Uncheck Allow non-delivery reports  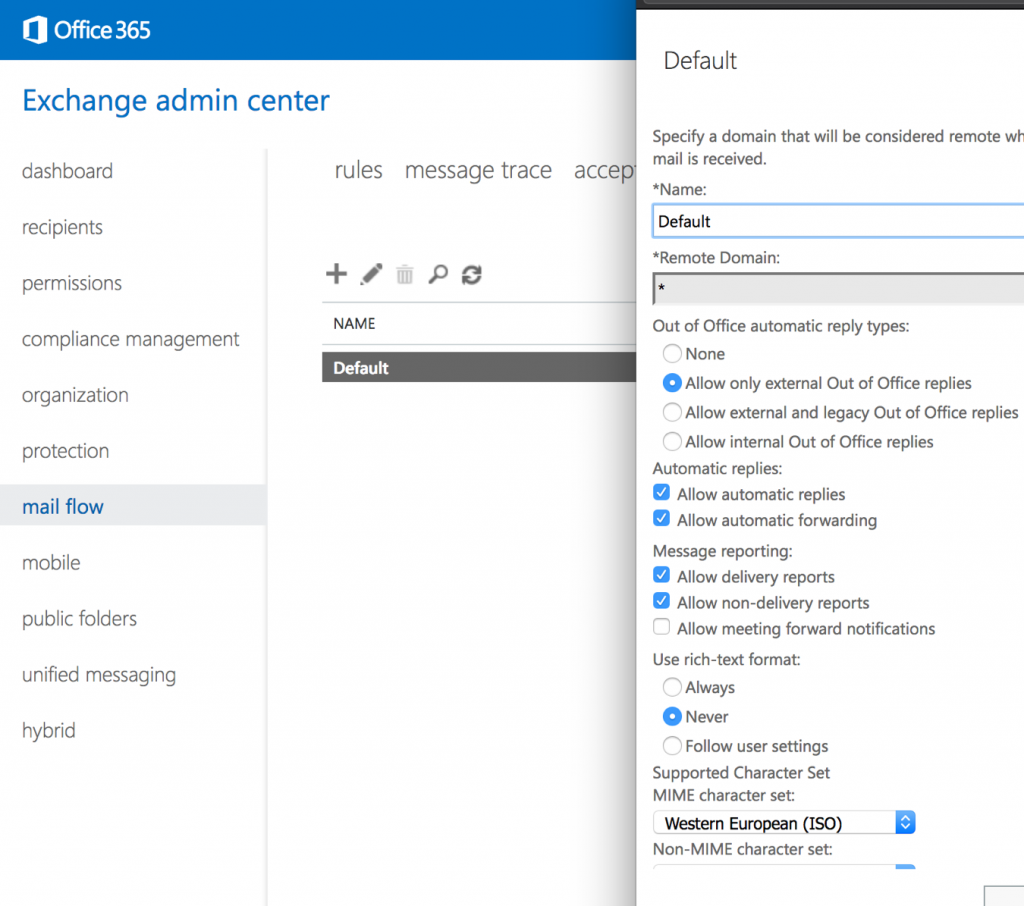click(x=662, y=601)
